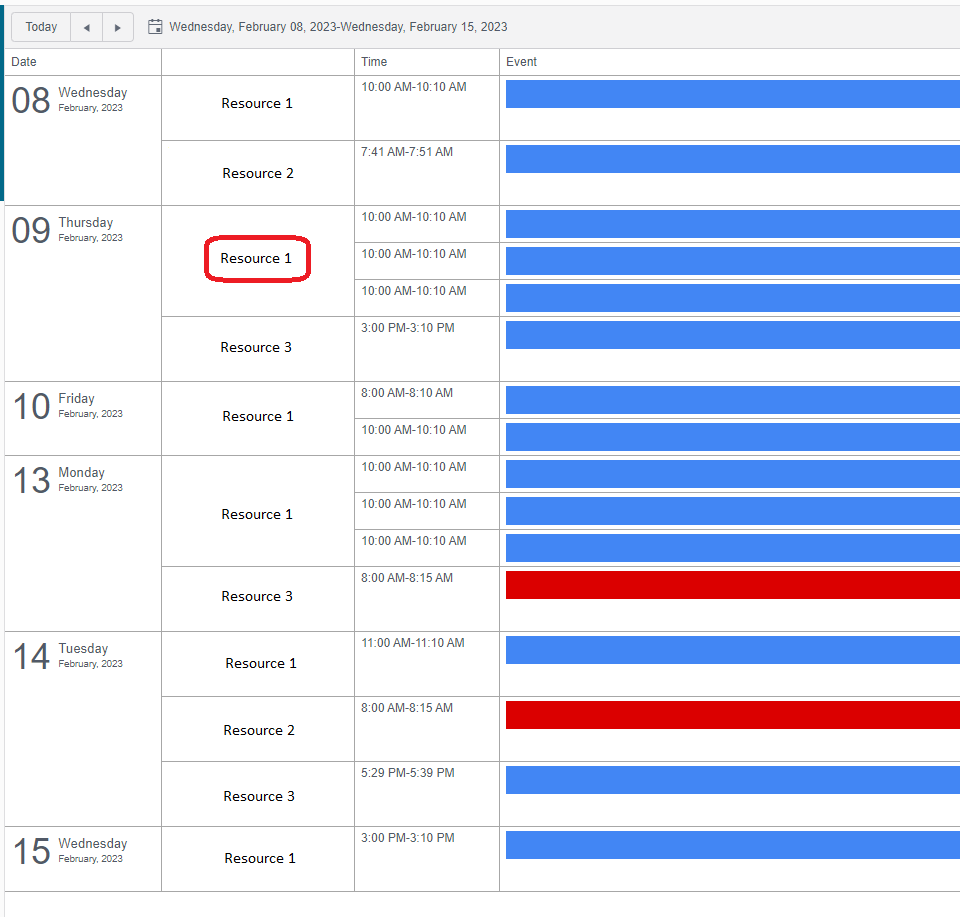960x917 pixels.
Task: Open the date range picker text
Action: coord(338,27)
